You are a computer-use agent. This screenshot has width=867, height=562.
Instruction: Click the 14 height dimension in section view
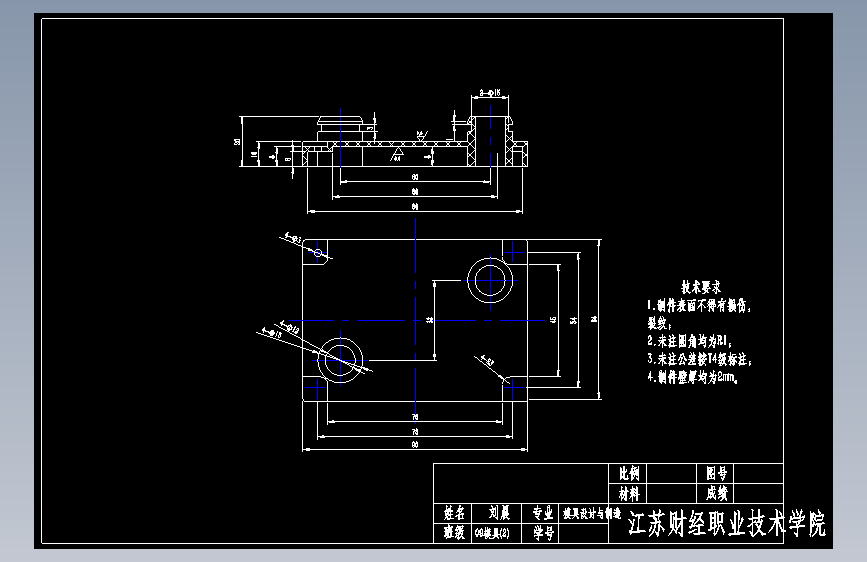pos(253,154)
